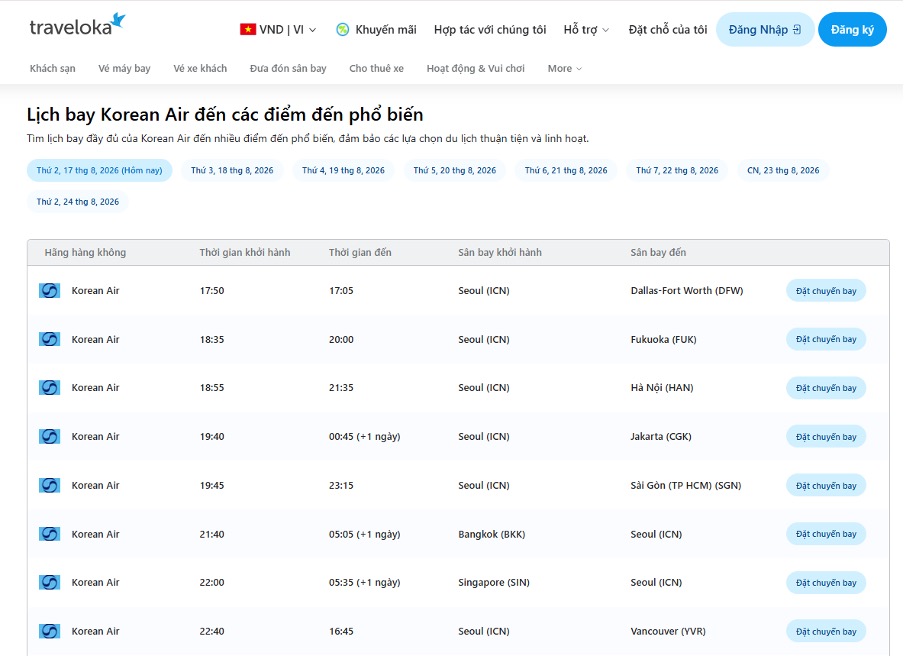The image size is (904, 656).
Task: Click the Traveloka logo
Action: 77,25
